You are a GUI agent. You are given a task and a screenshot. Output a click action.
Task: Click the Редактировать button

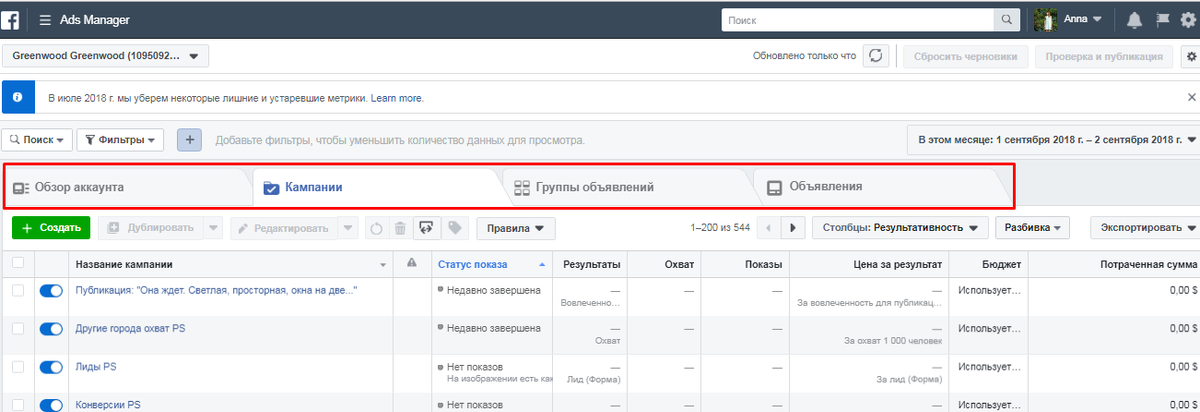coord(284,228)
